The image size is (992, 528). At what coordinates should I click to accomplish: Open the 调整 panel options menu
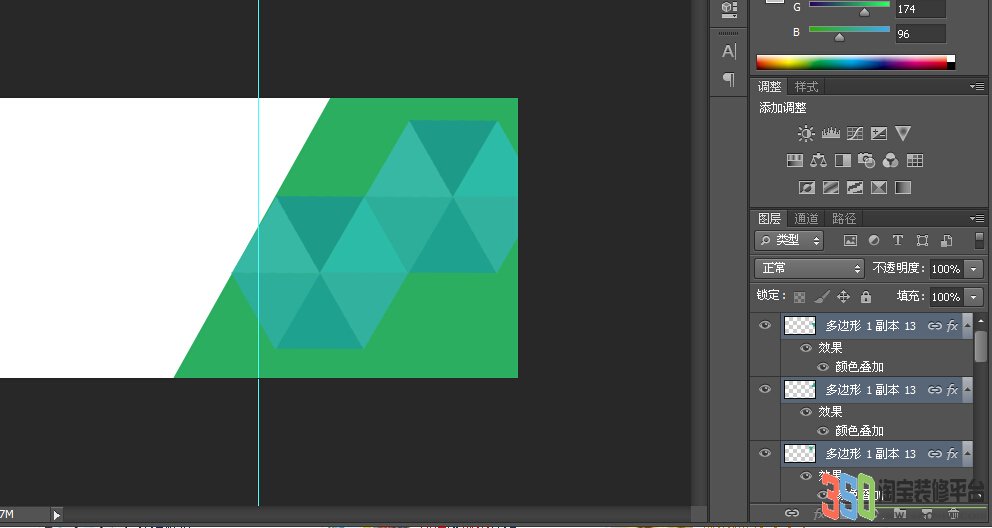click(977, 87)
